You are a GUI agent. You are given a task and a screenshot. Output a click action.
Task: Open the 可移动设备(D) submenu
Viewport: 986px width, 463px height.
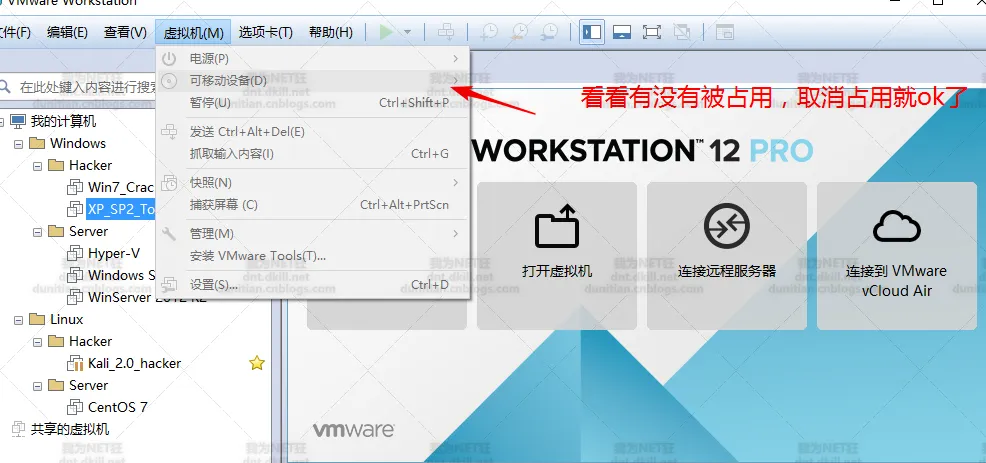[x=313, y=81]
